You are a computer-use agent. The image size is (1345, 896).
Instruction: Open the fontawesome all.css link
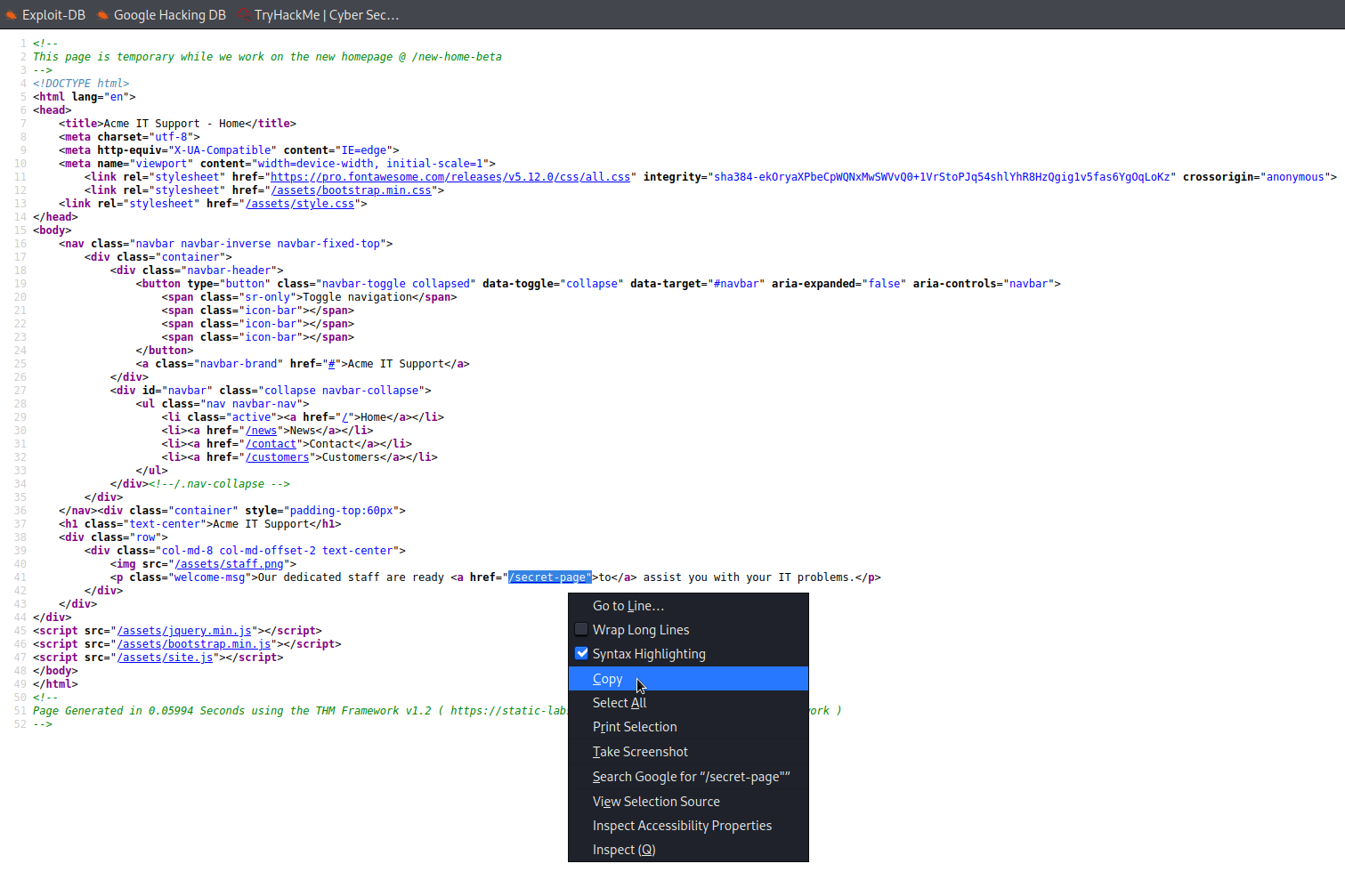(450, 177)
